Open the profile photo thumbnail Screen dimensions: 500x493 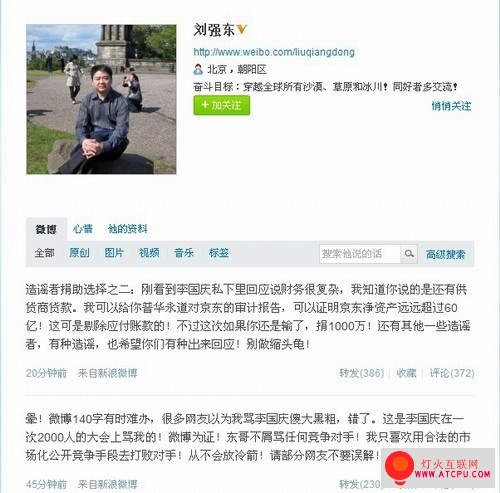point(101,99)
